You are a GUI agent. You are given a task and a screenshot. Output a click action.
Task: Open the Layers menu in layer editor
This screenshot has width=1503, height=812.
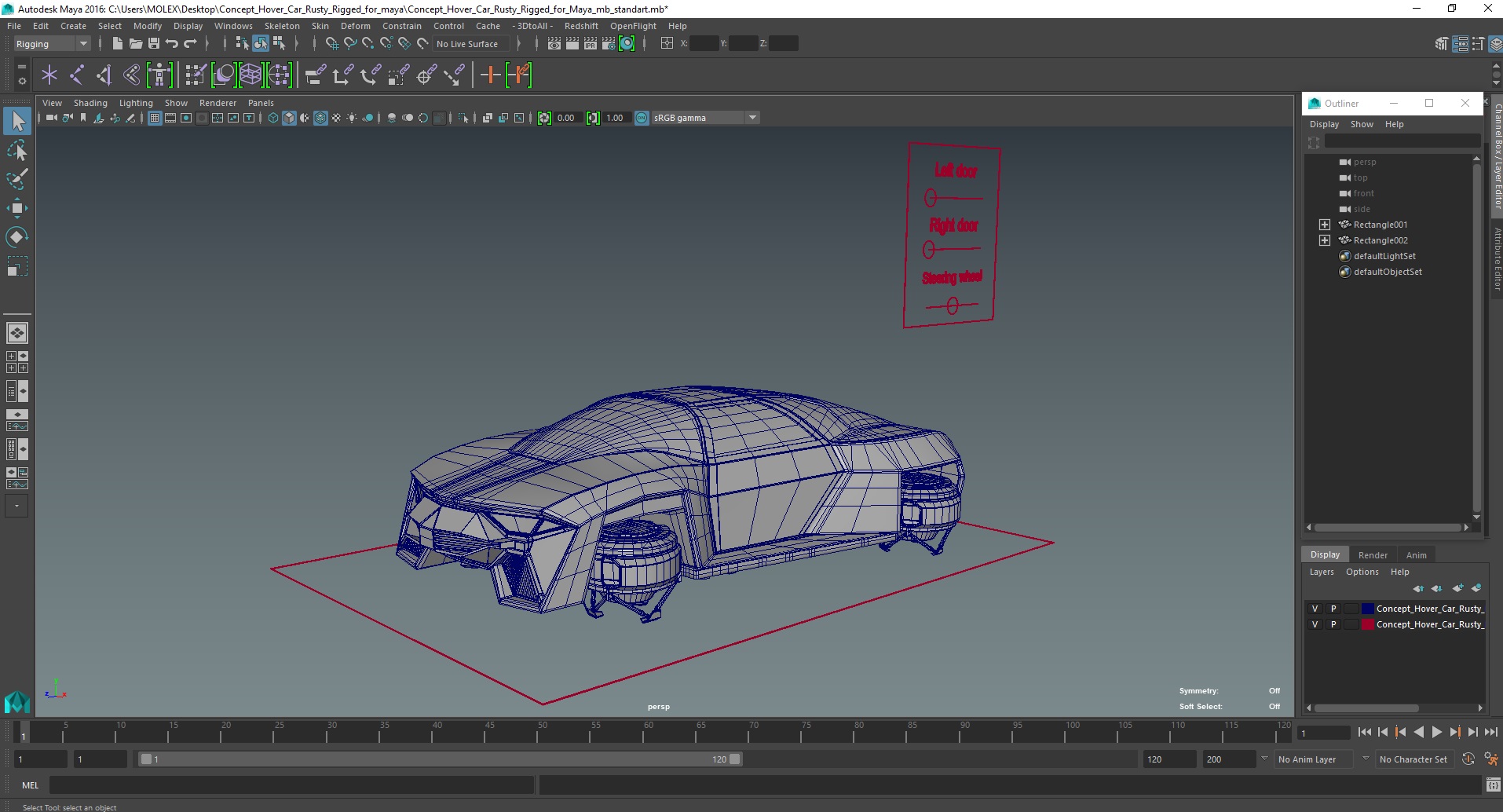tap(1322, 572)
